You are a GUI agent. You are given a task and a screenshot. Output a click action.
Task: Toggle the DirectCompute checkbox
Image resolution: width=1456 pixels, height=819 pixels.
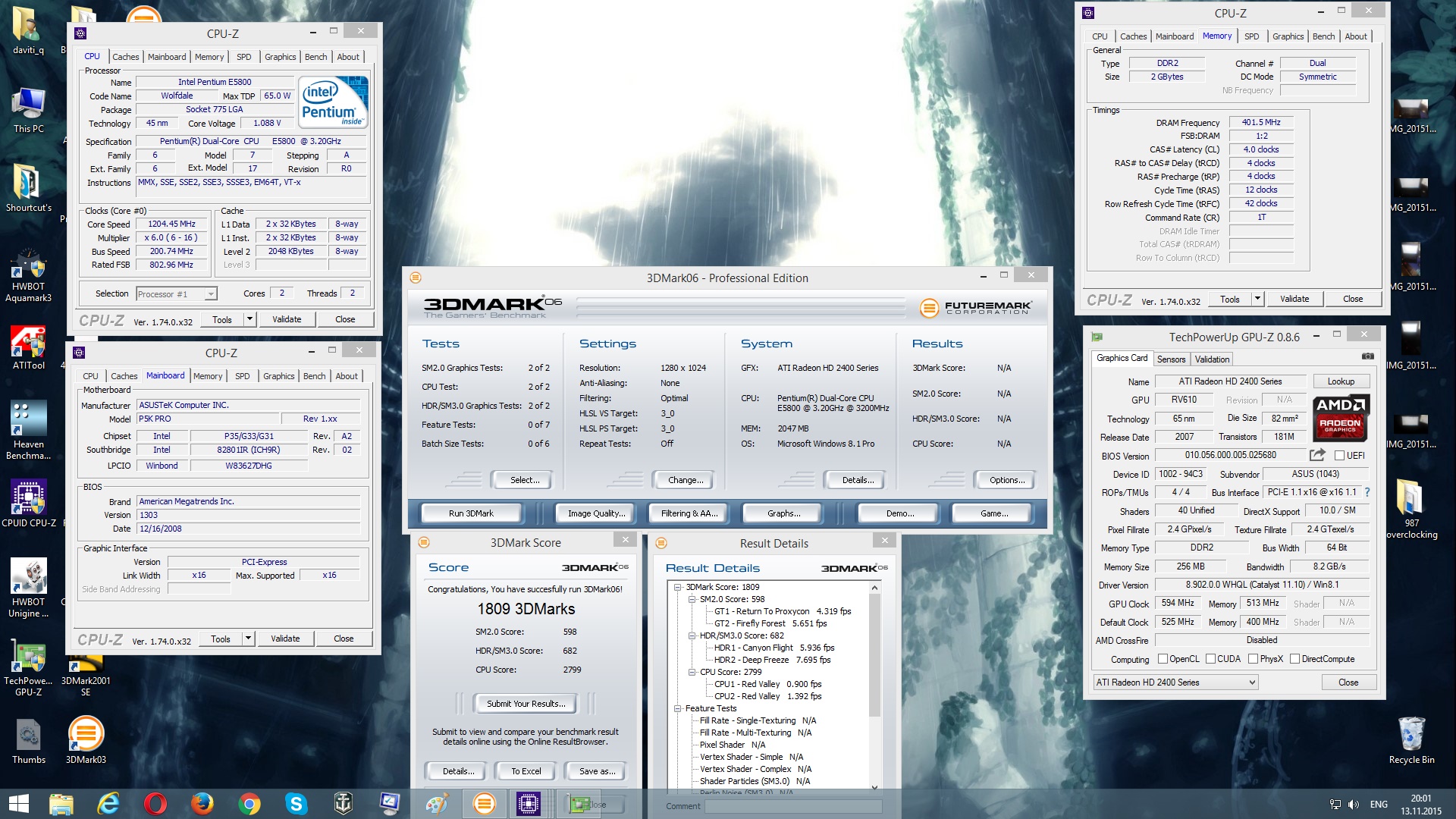pos(1294,659)
